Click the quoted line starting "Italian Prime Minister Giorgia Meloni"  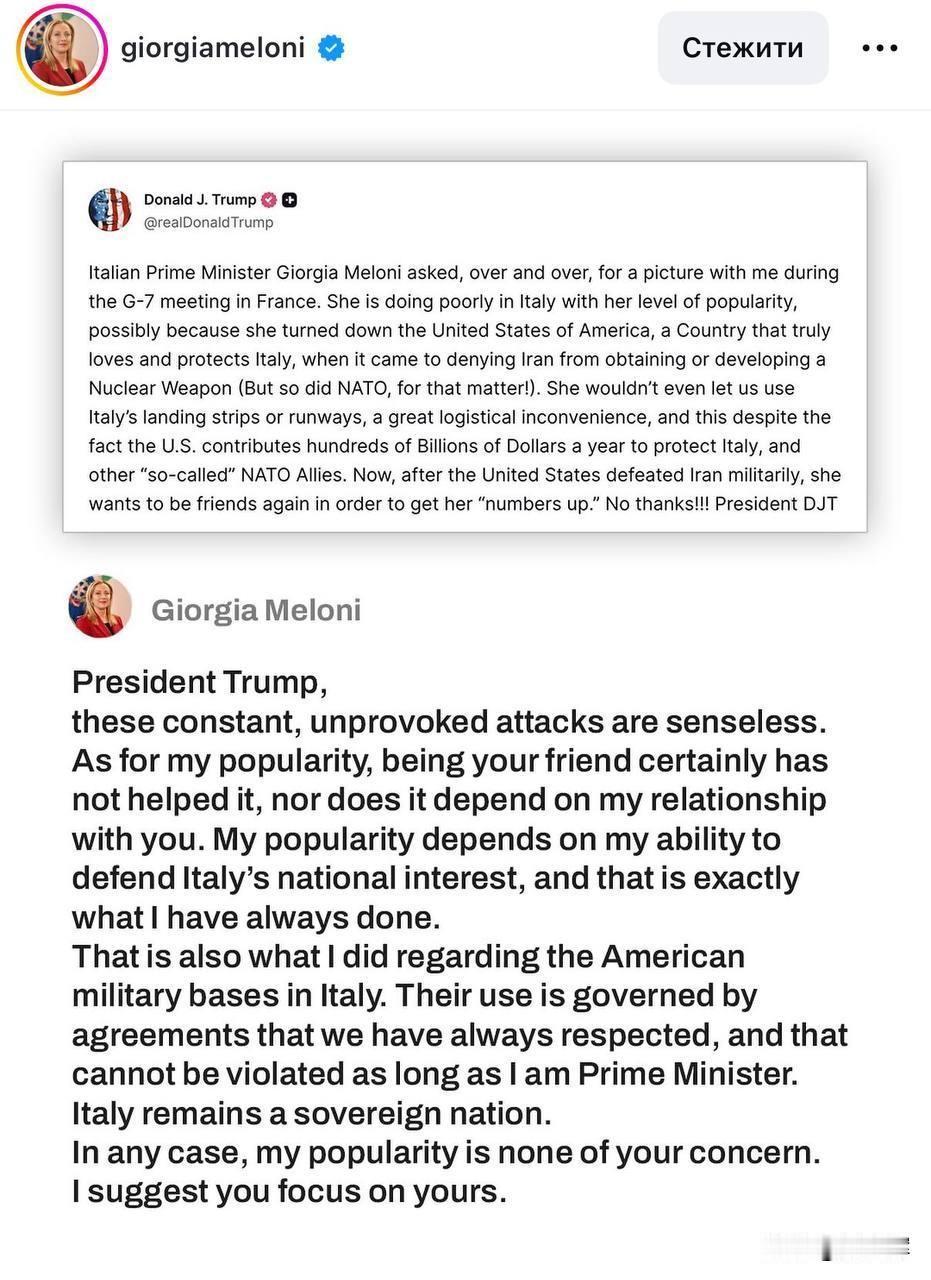point(464,272)
